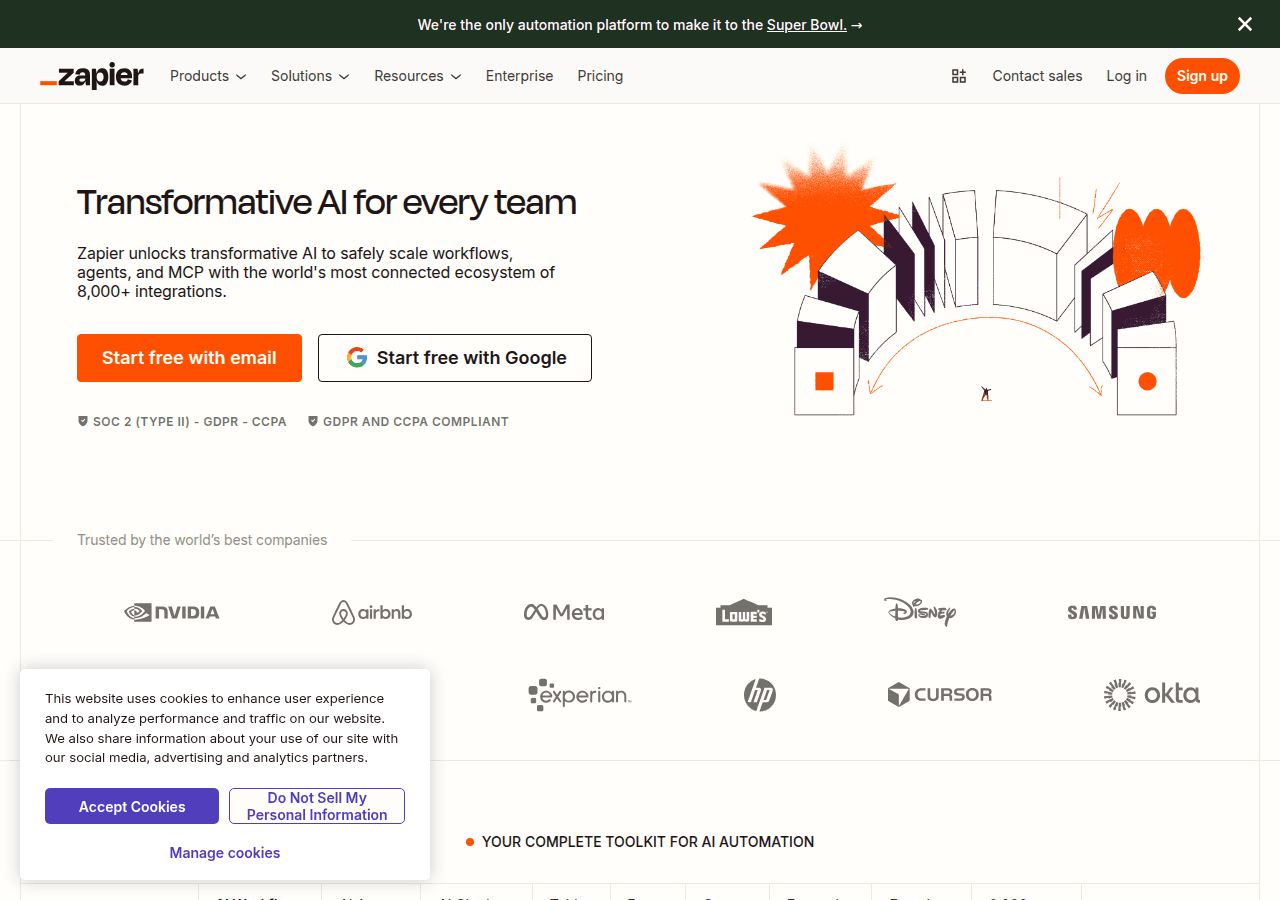The image size is (1280, 900).
Task: Open the Solutions dropdown
Action: (x=309, y=75)
